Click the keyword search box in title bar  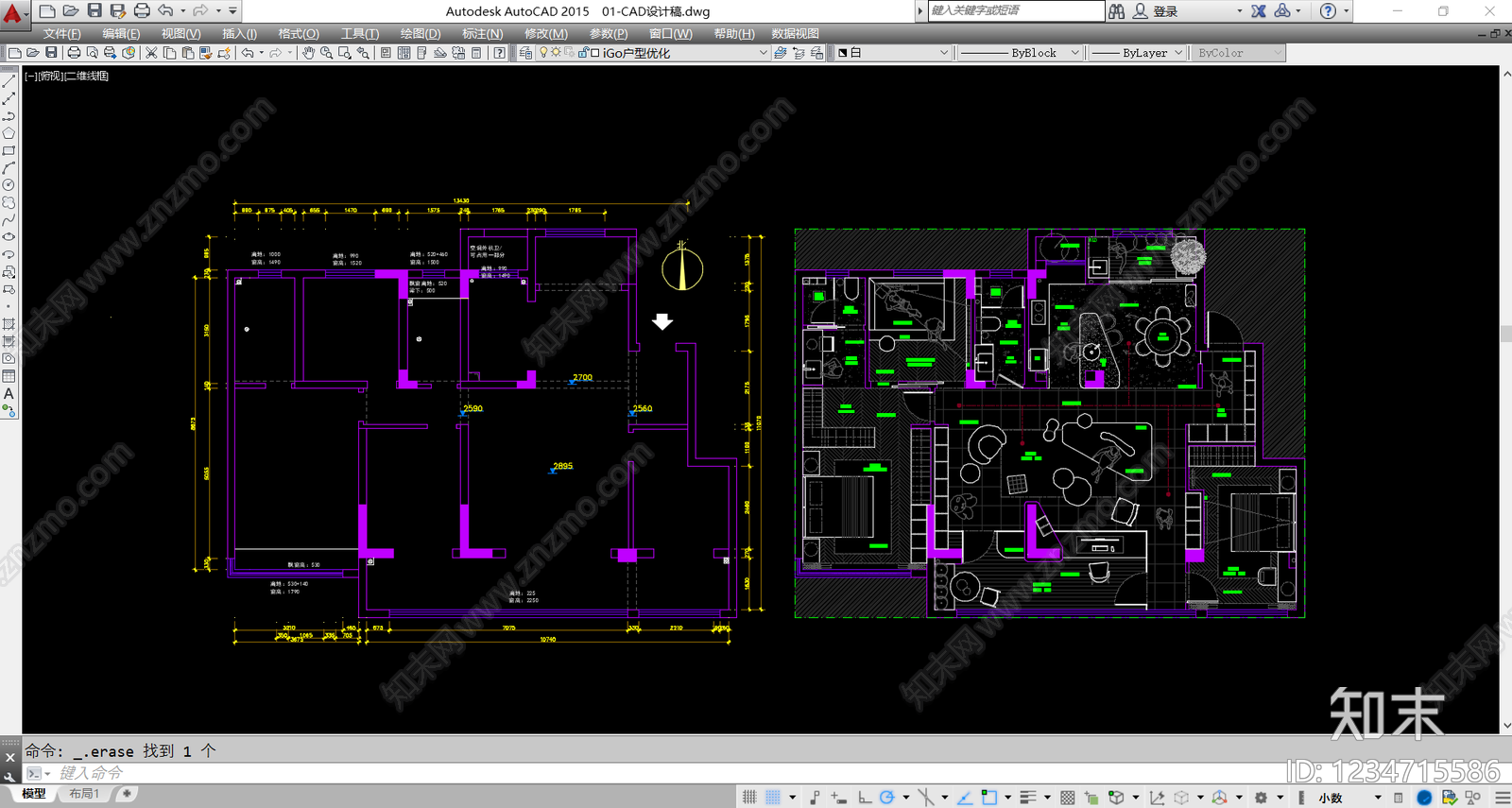point(1016,10)
